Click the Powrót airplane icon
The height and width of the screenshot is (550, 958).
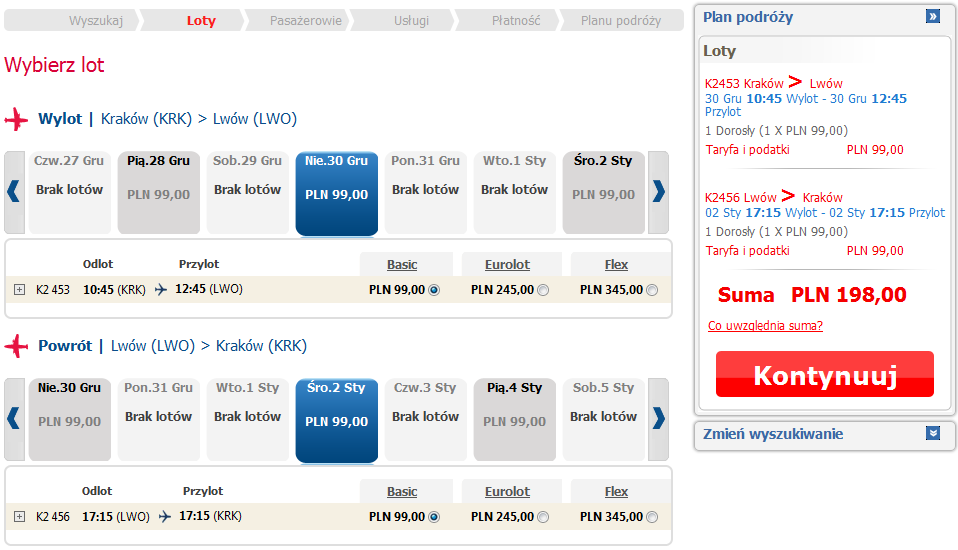point(17,346)
